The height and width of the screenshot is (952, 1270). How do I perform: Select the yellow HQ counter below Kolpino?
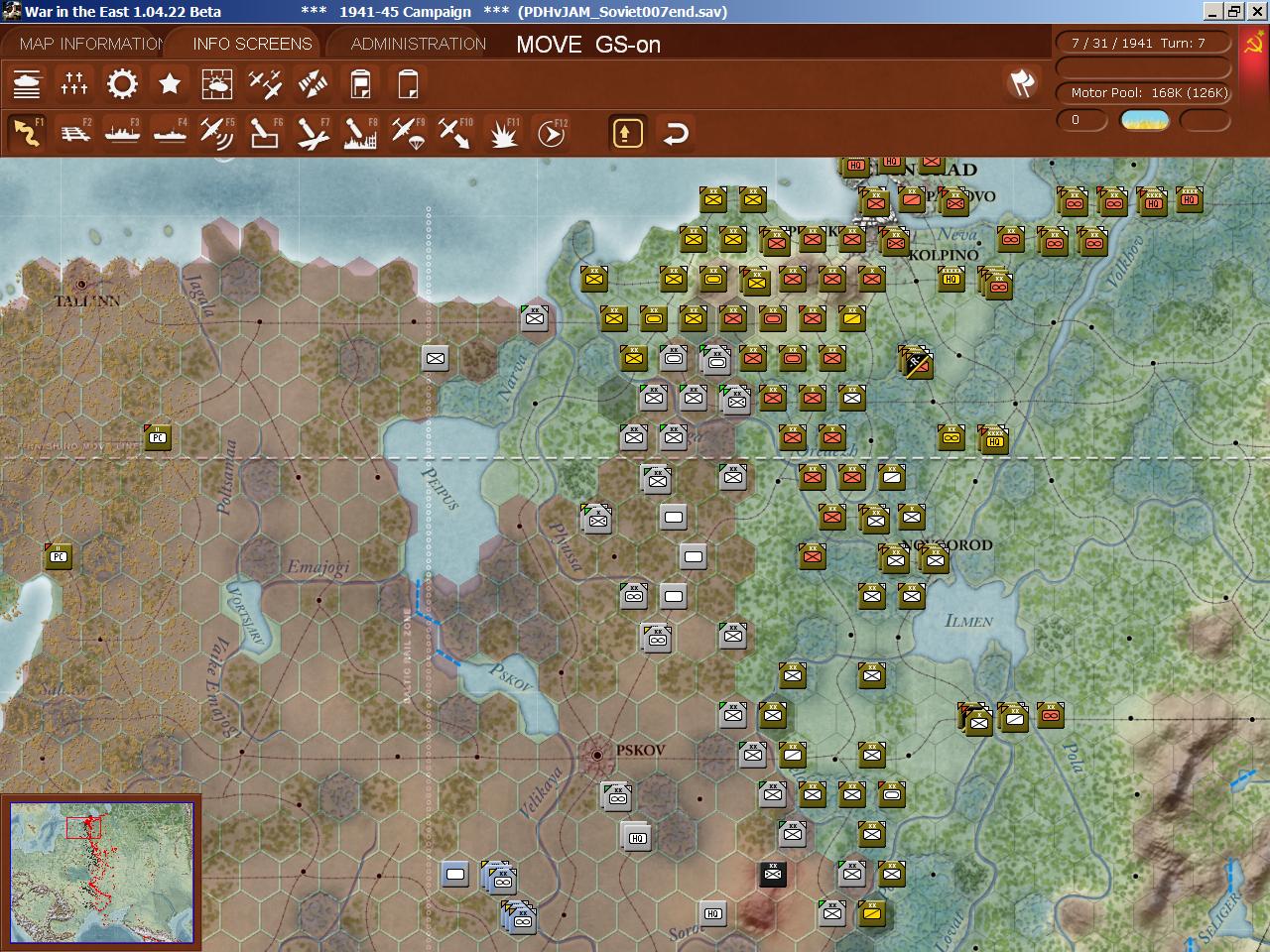click(x=952, y=279)
